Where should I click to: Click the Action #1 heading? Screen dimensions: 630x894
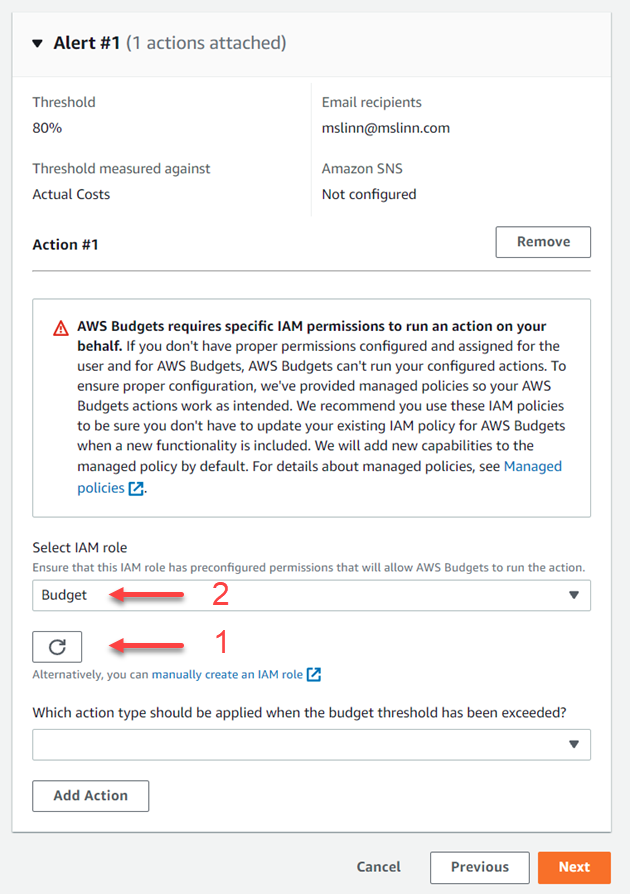click(65, 244)
